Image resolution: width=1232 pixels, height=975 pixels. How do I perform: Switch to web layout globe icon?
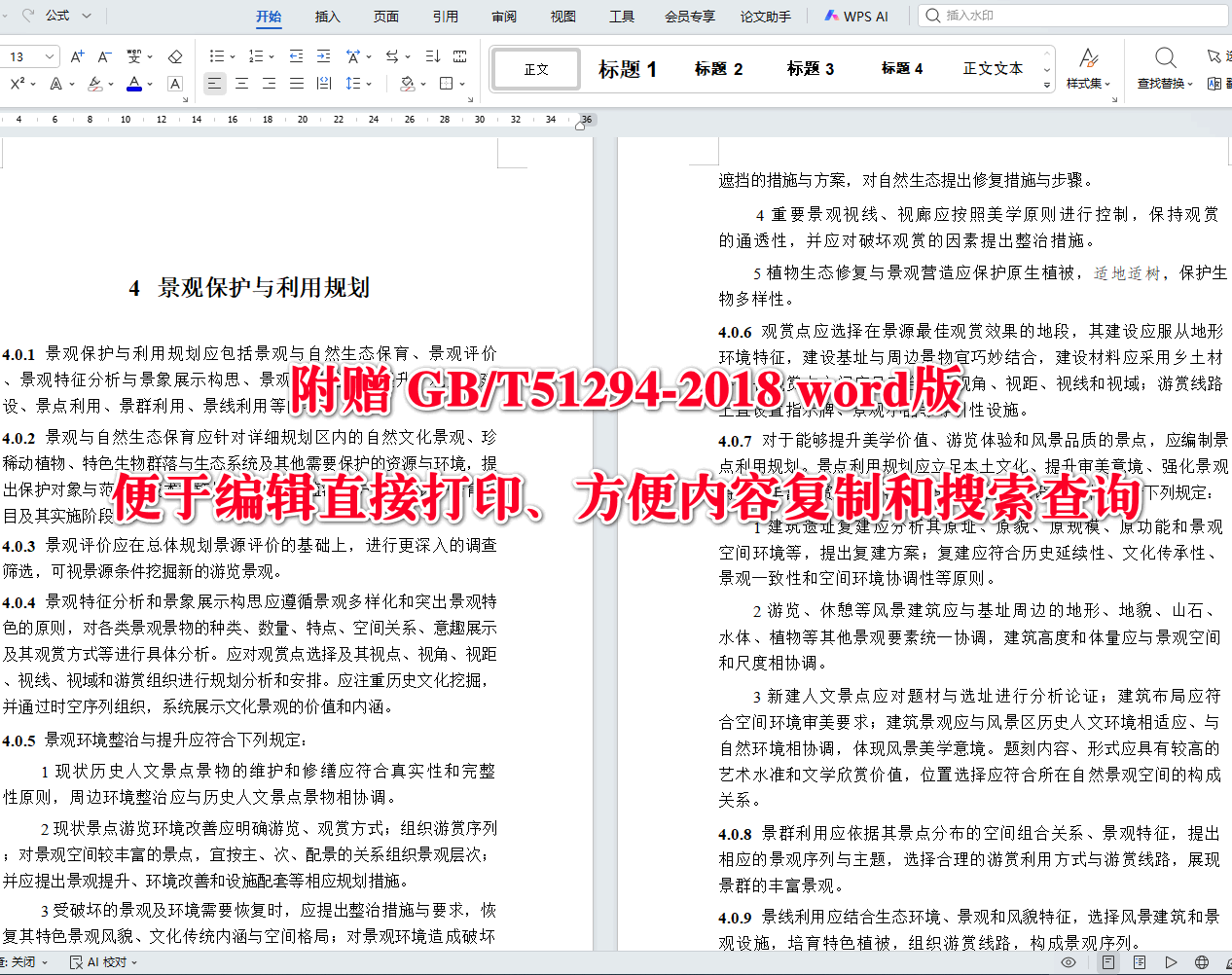click(1202, 962)
